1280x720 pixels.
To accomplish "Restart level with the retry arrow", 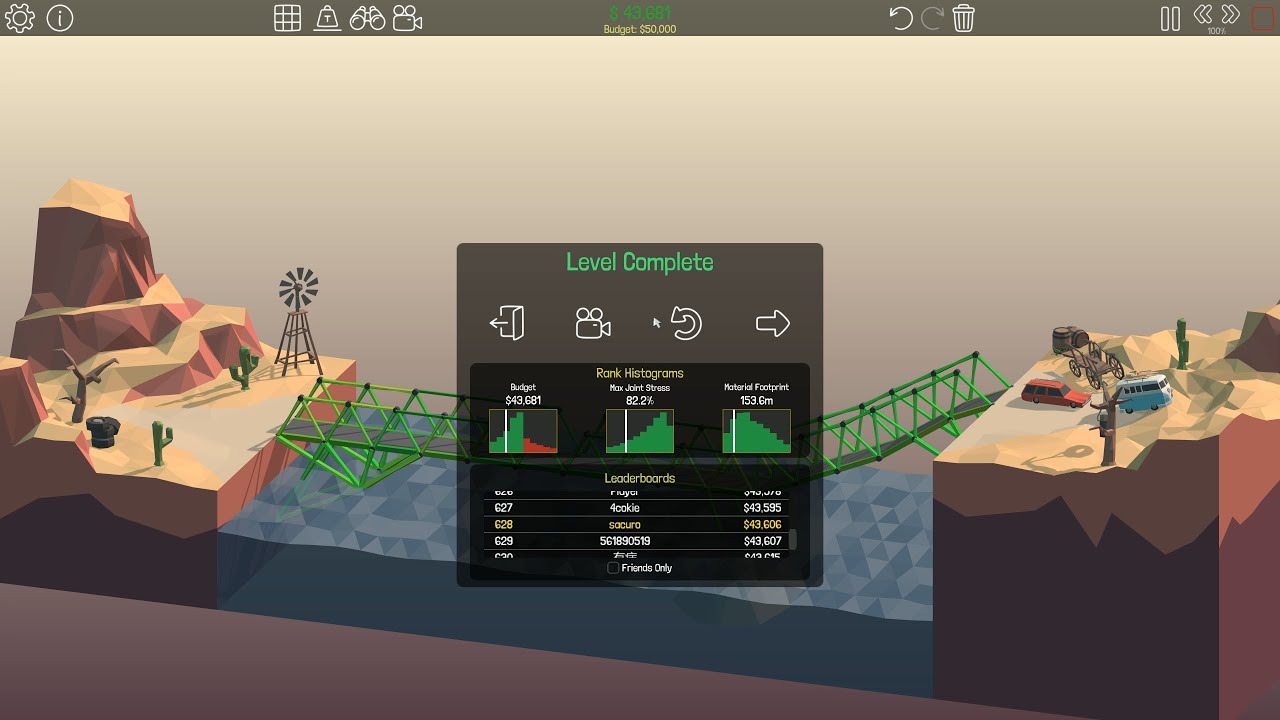I will coord(686,323).
